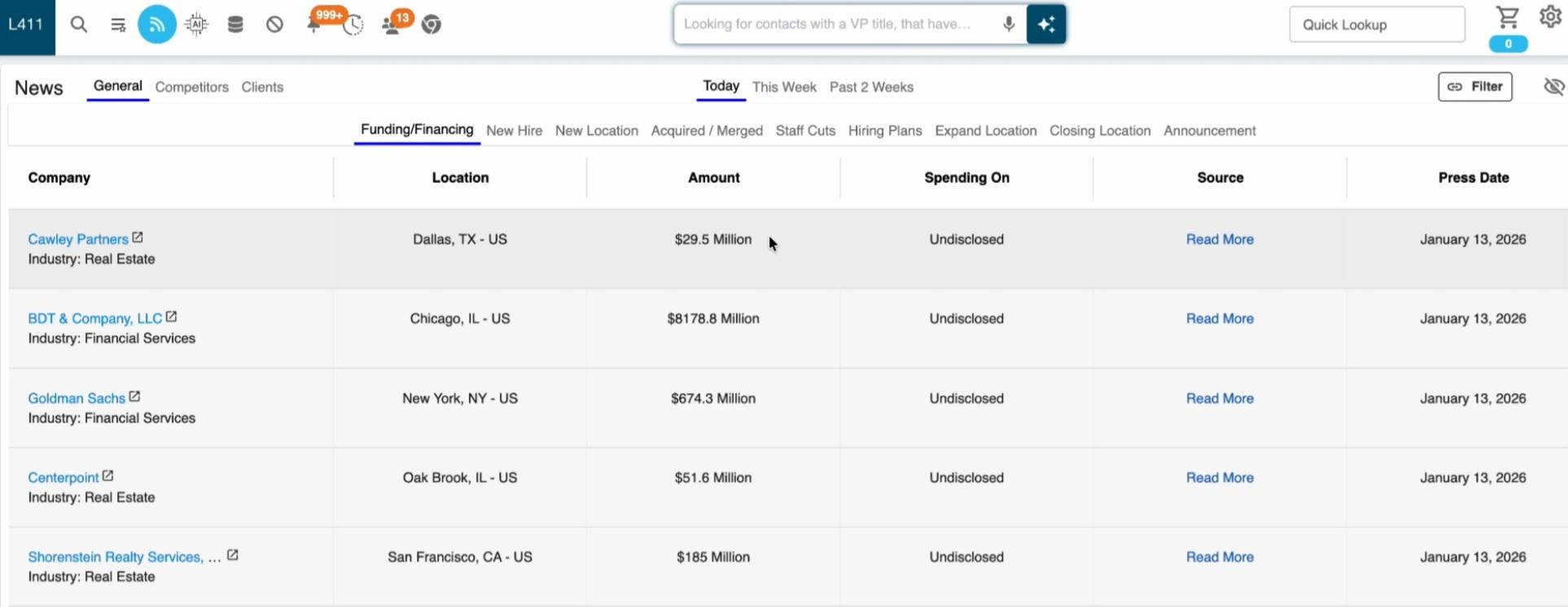1568x607 pixels.
Task: Select the Funding/Financing category tab
Action: (417, 130)
